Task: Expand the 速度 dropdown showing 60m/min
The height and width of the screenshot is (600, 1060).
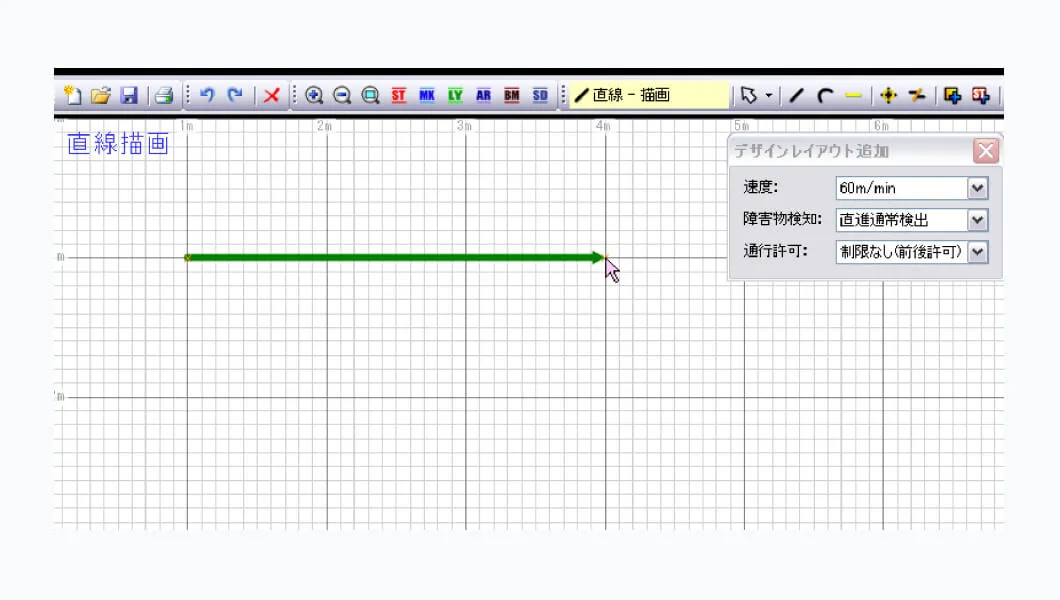Action: point(977,188)
